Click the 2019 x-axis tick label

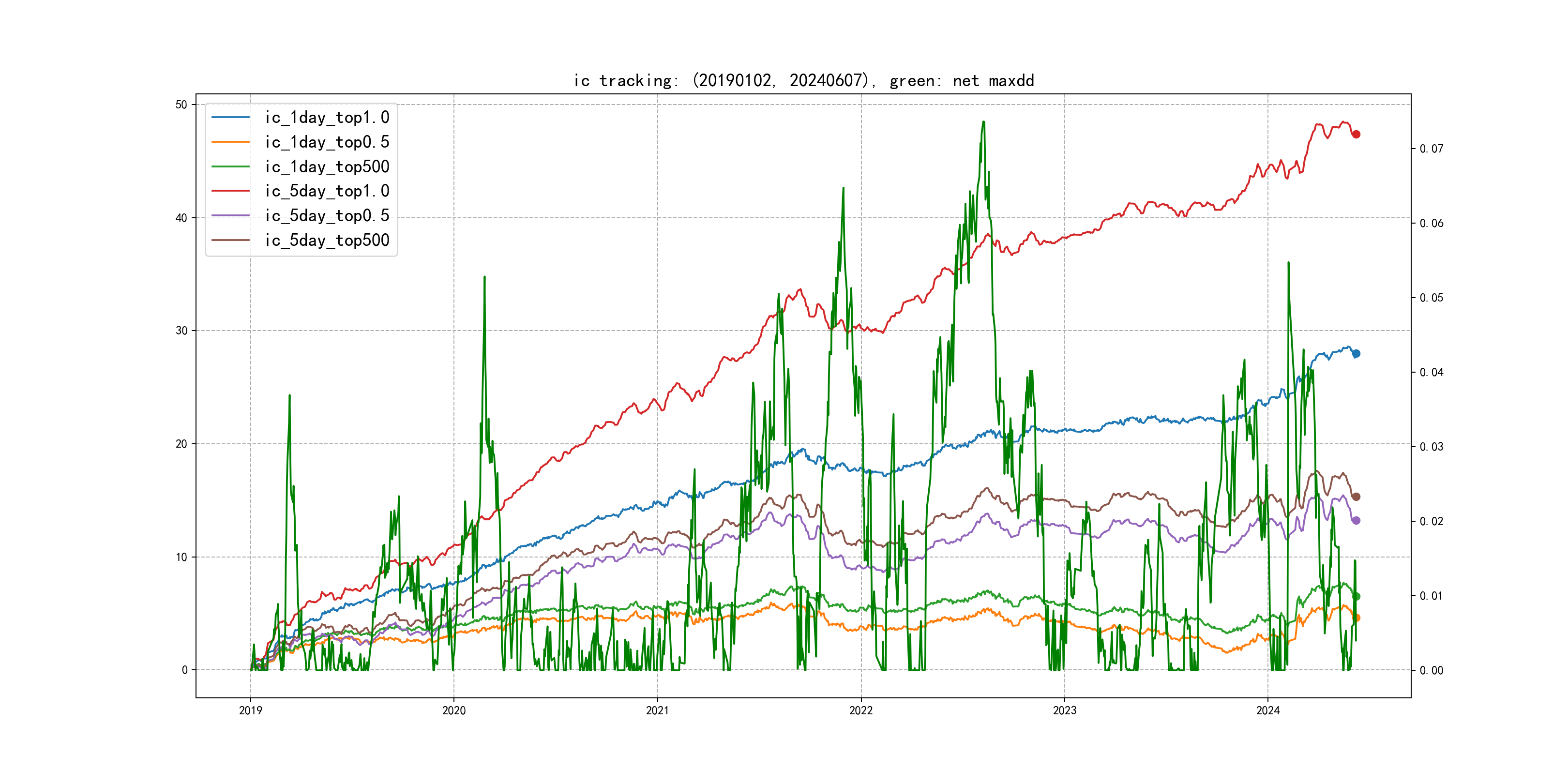[250, 710]
